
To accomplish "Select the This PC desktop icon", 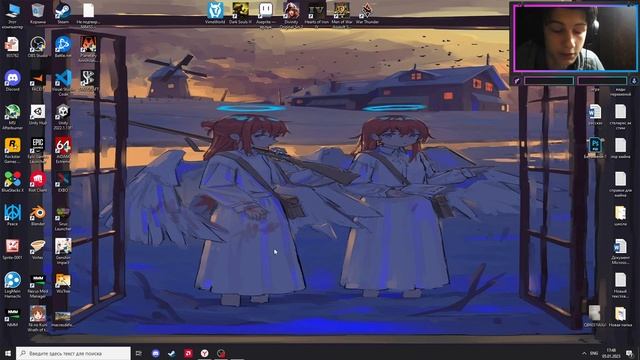I will pyautogui.click(x=12, y=16).
